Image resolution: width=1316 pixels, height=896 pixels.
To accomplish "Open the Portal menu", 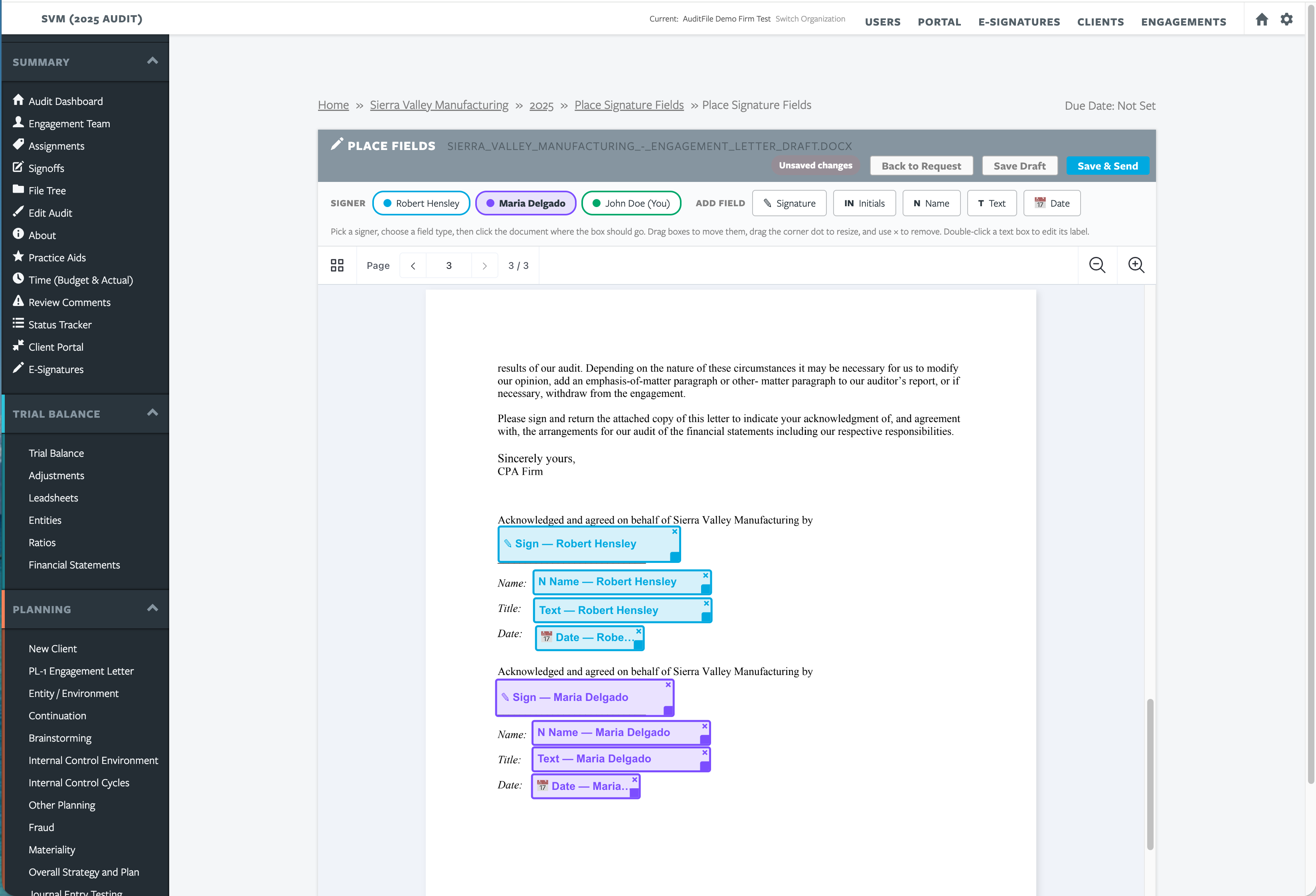I will click(939, 22).
